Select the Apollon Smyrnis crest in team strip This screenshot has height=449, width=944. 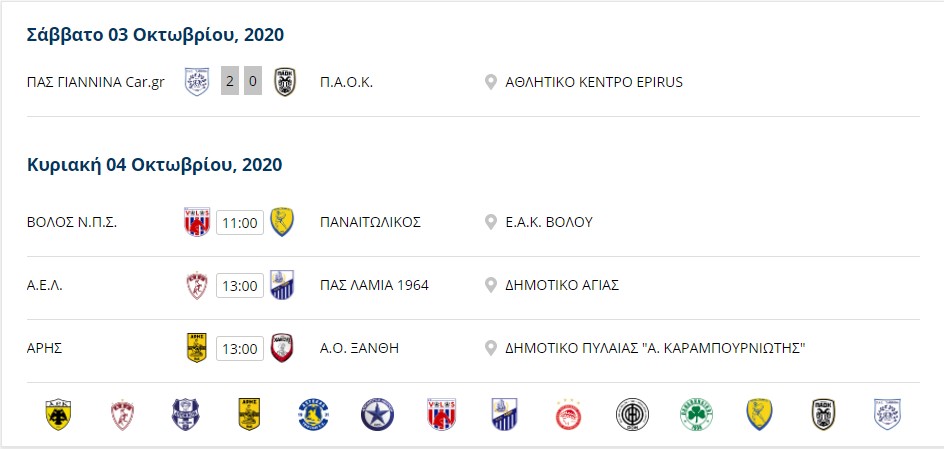(x=185, y=415)
